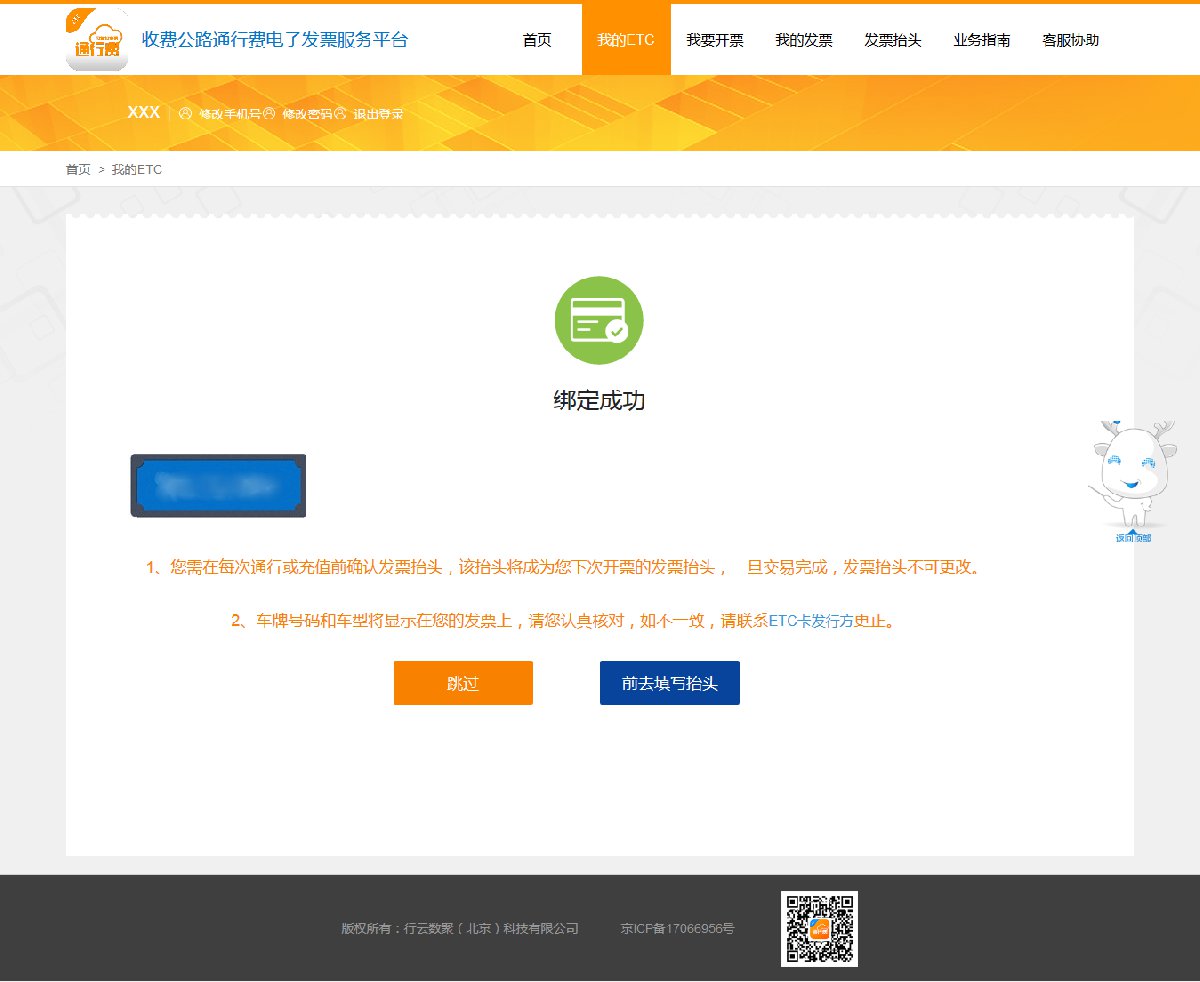This screenshot has width=1200, height=982.
Task: Click the 修改密码 link
Action: pos(307,114)
